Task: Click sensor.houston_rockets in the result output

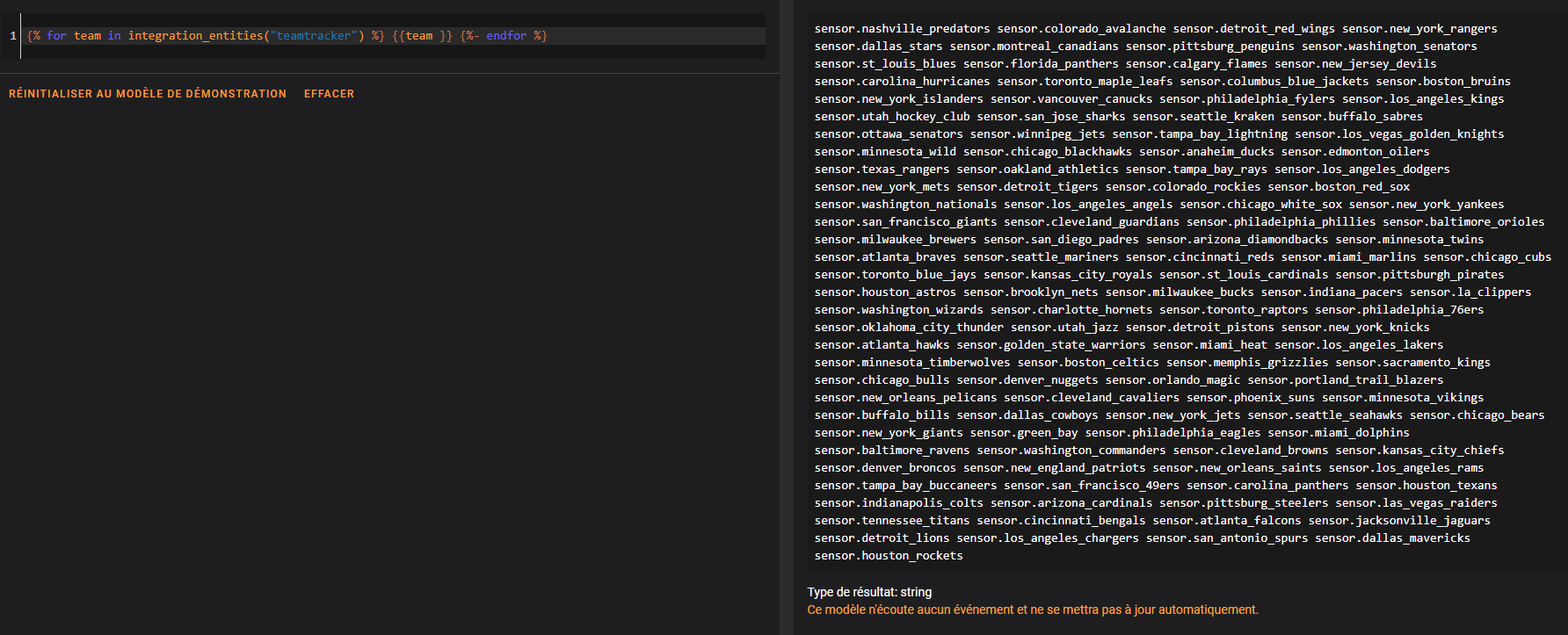Action: point(889,556)
